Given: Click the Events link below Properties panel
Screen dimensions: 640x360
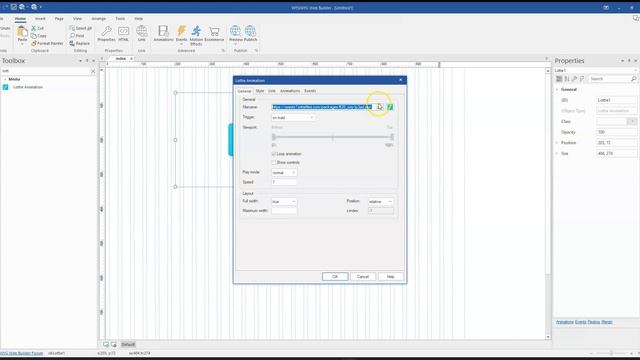Looking at the screenshot, I should tap(580, 322).
